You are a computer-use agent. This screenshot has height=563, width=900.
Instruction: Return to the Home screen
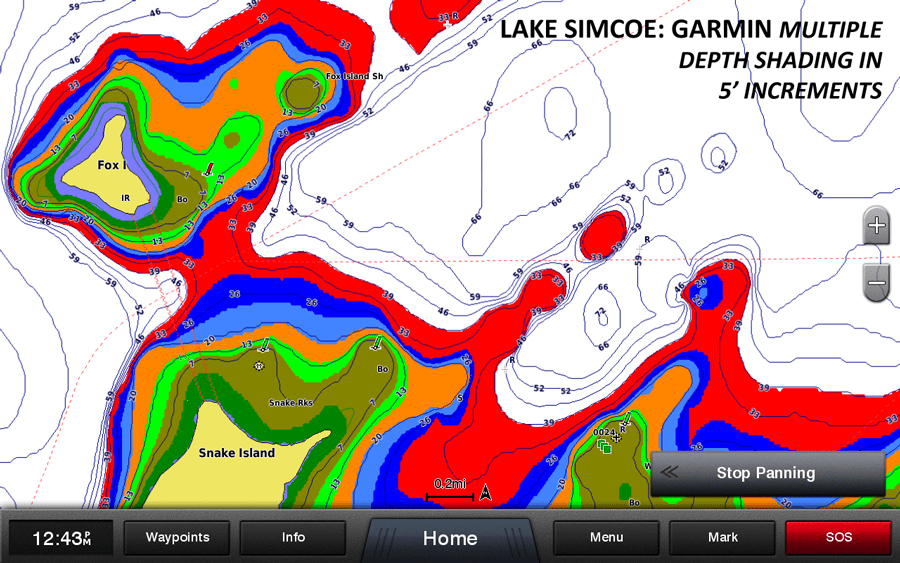tap(450, 538)
